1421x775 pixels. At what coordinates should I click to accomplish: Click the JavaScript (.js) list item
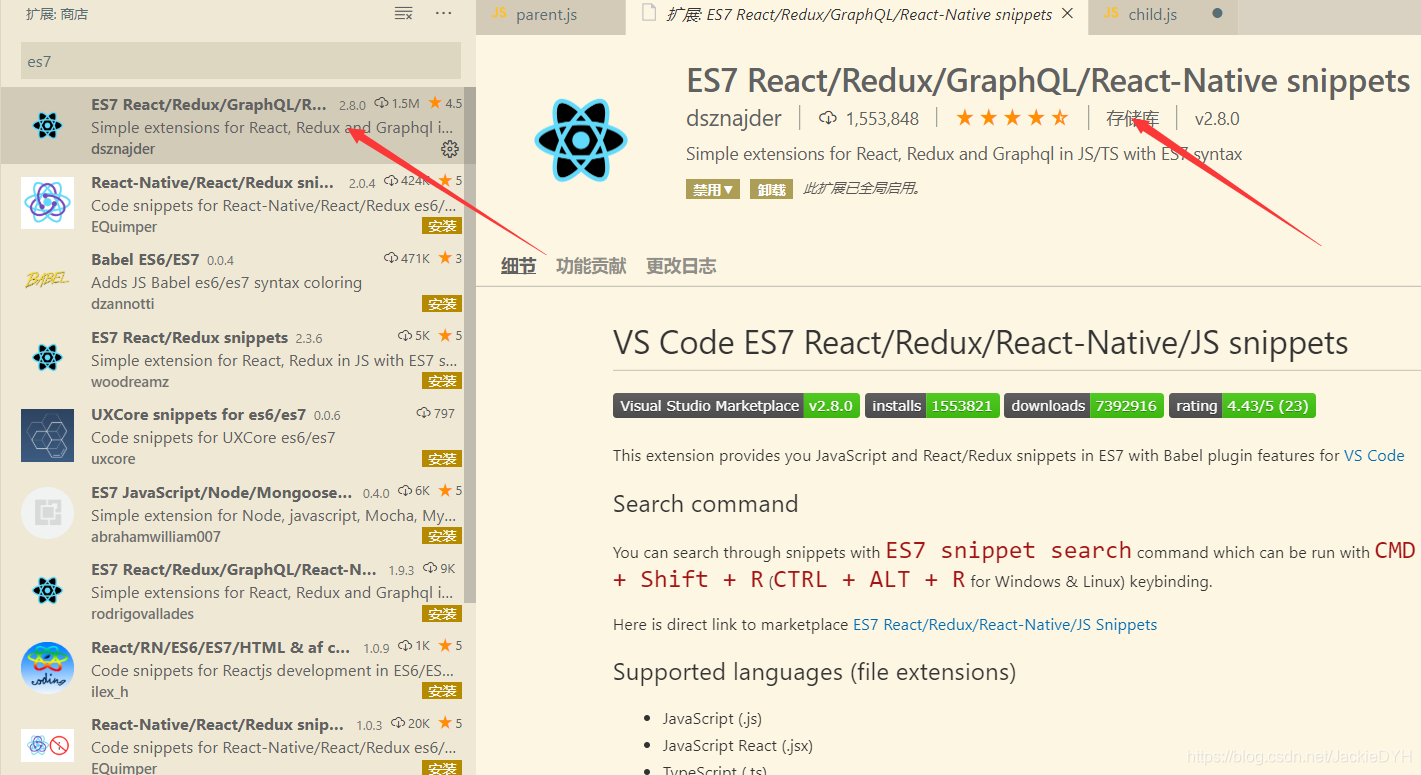(712, 718)
